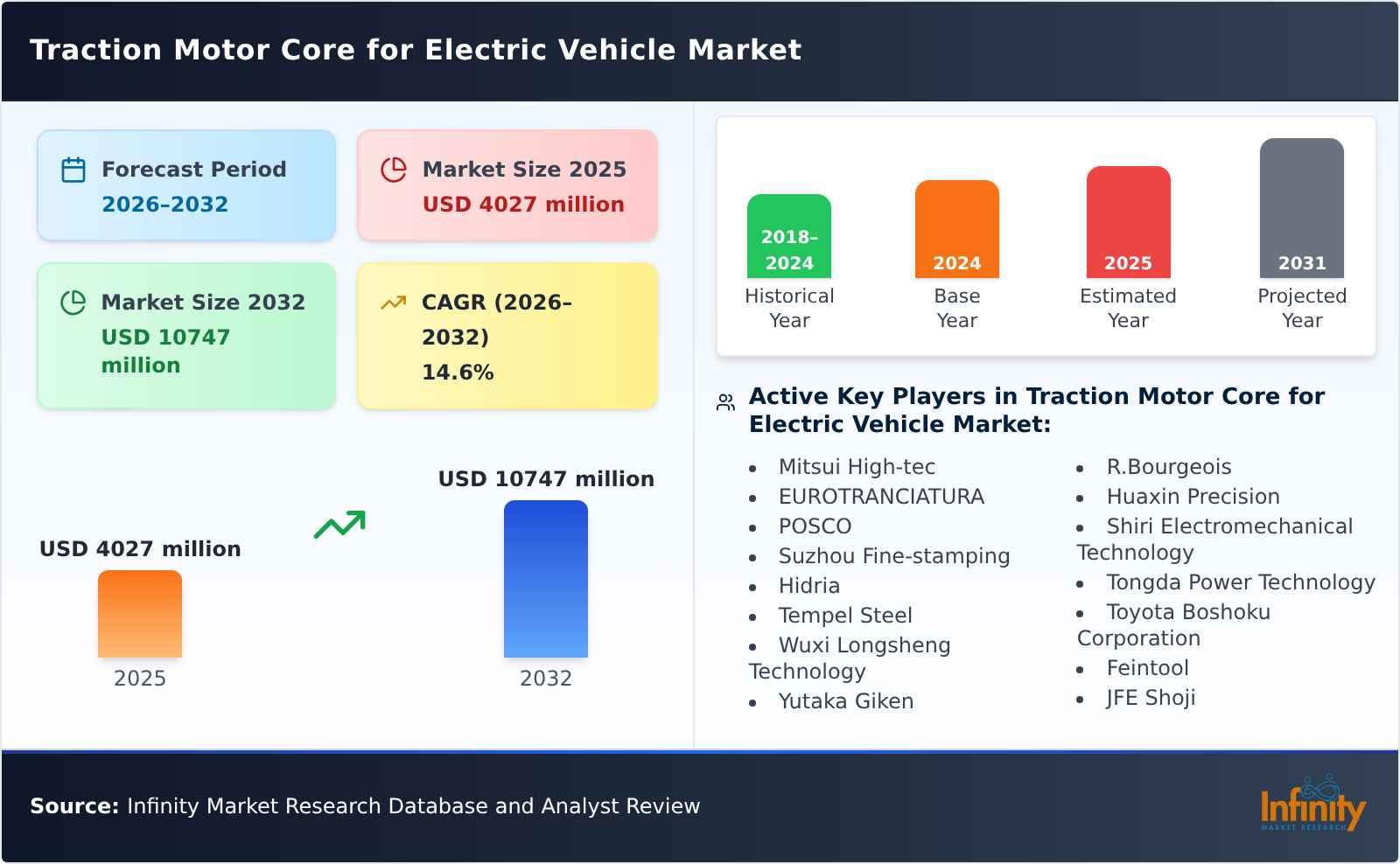Click the blue 2032 USD 10747 million bar
This screenshot has height=864, width=1400.
546,579
